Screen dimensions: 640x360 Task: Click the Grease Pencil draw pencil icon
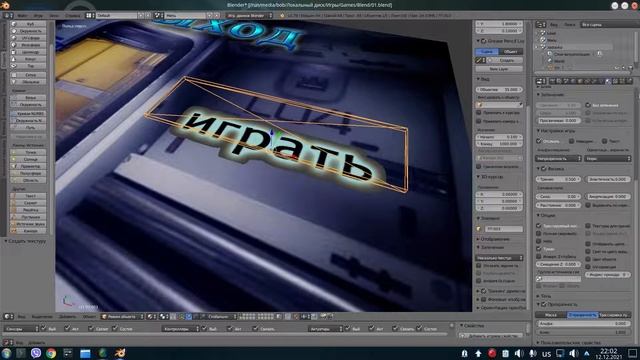[x=479, y=60]
